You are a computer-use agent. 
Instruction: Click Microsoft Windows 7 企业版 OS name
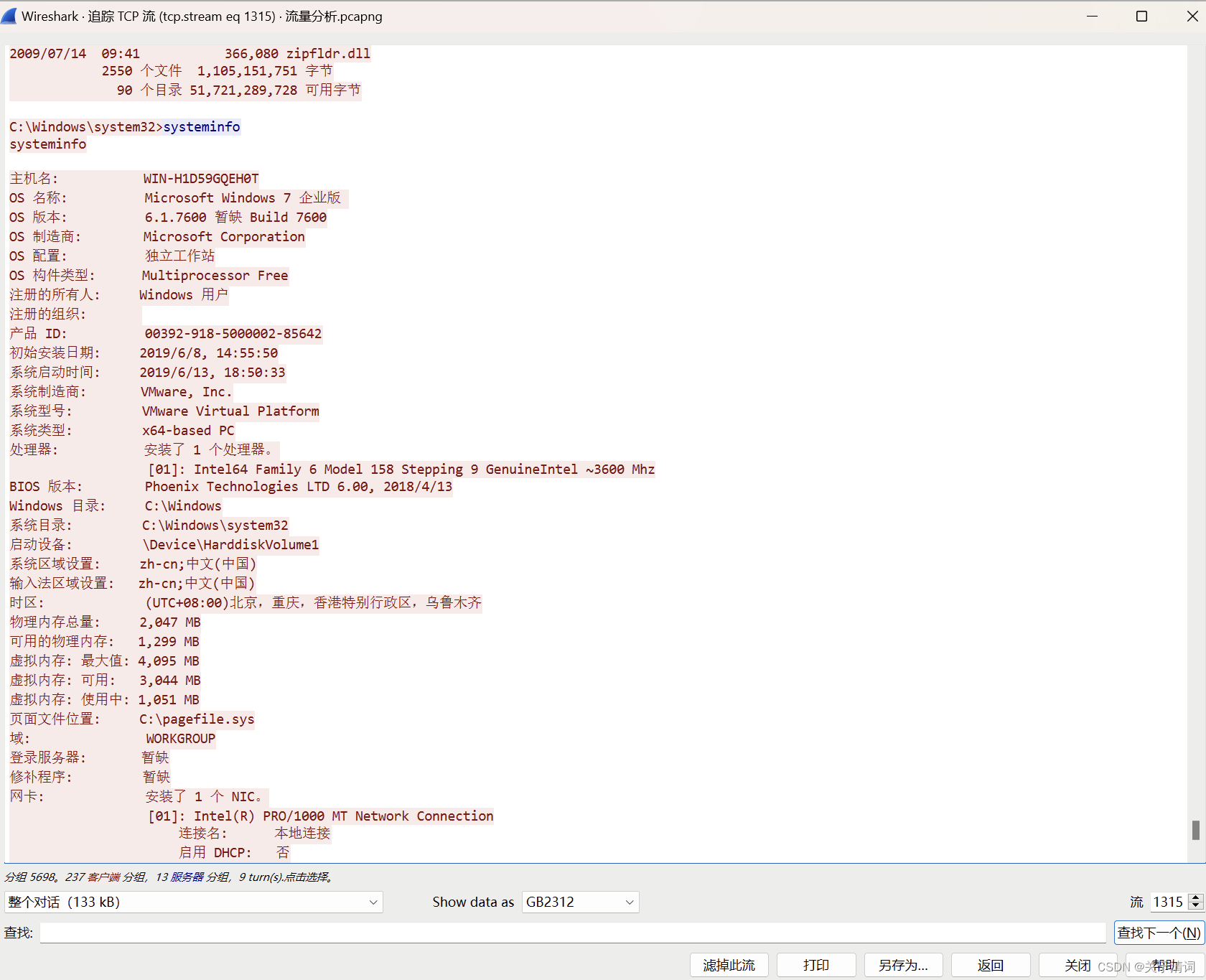[x=243, y=197]
